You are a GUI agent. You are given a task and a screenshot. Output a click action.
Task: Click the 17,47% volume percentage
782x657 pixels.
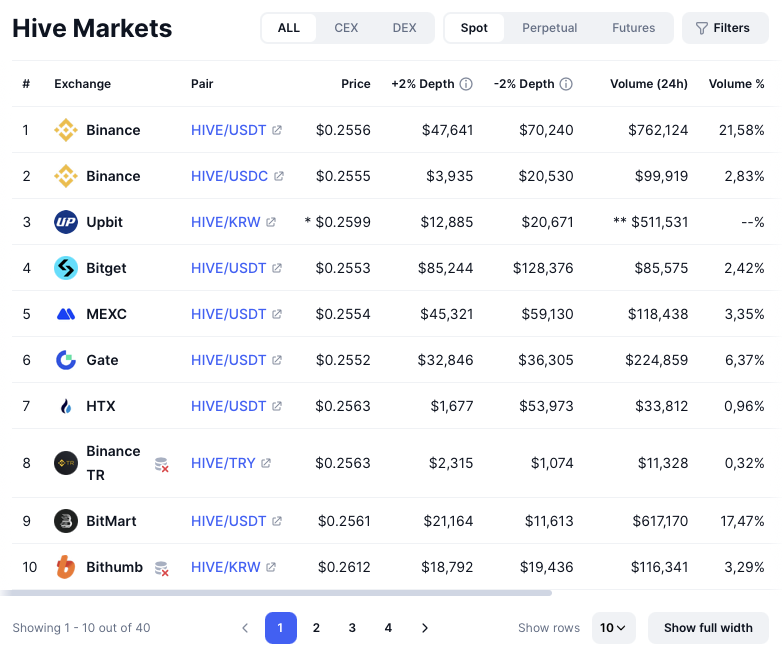742,521
